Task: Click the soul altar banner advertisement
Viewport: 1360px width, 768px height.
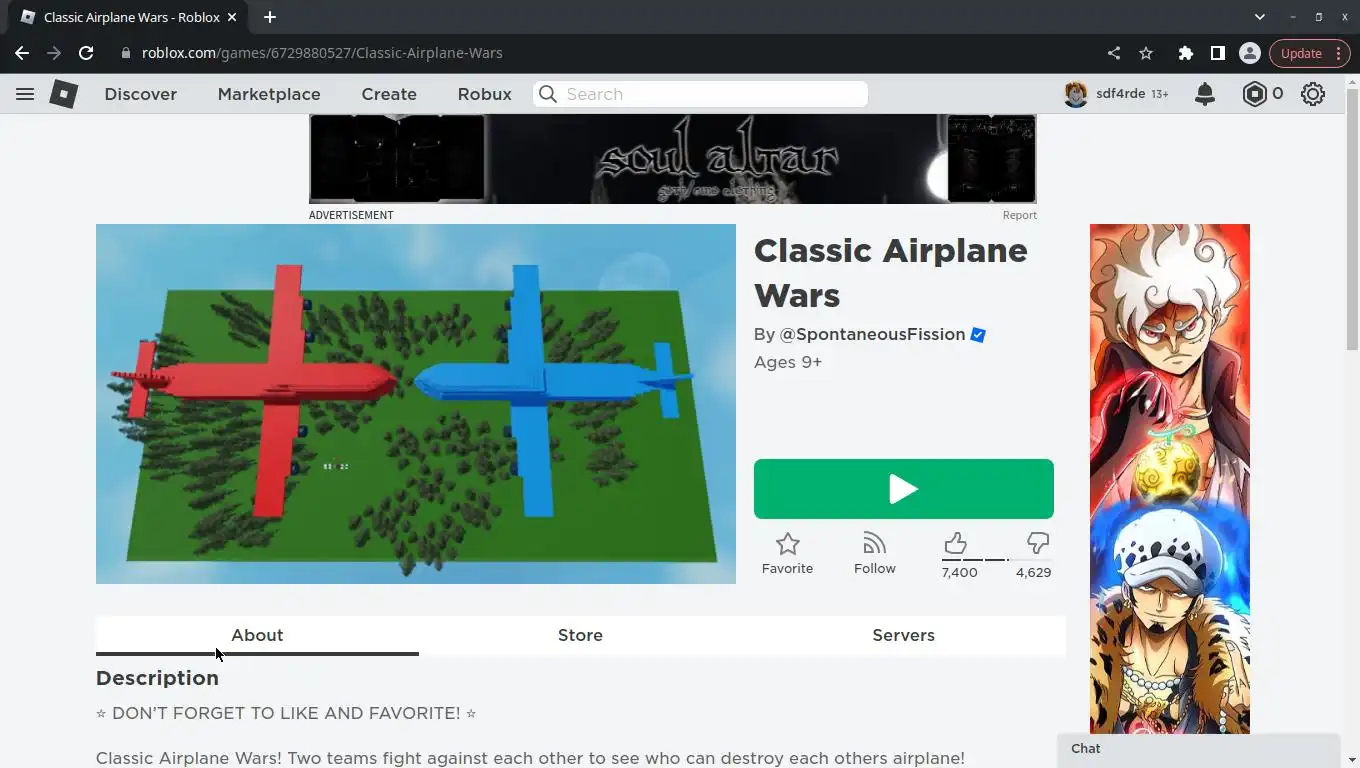Action: (672, 159)
